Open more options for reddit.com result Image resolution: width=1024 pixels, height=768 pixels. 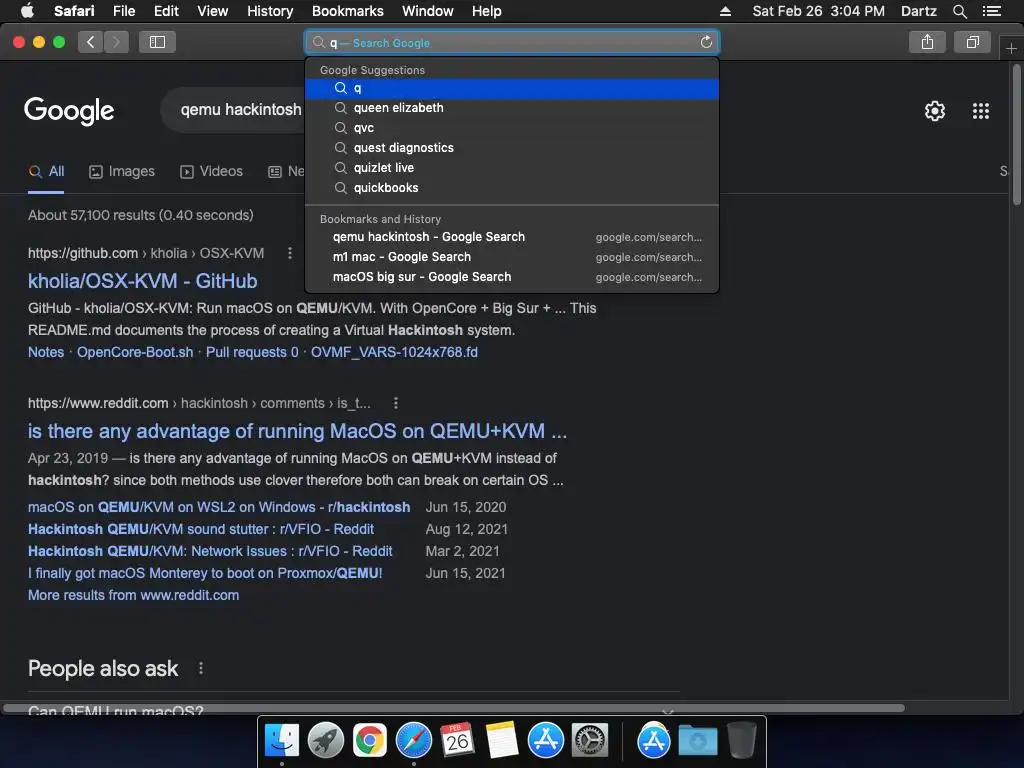click(x=396, y=404)
